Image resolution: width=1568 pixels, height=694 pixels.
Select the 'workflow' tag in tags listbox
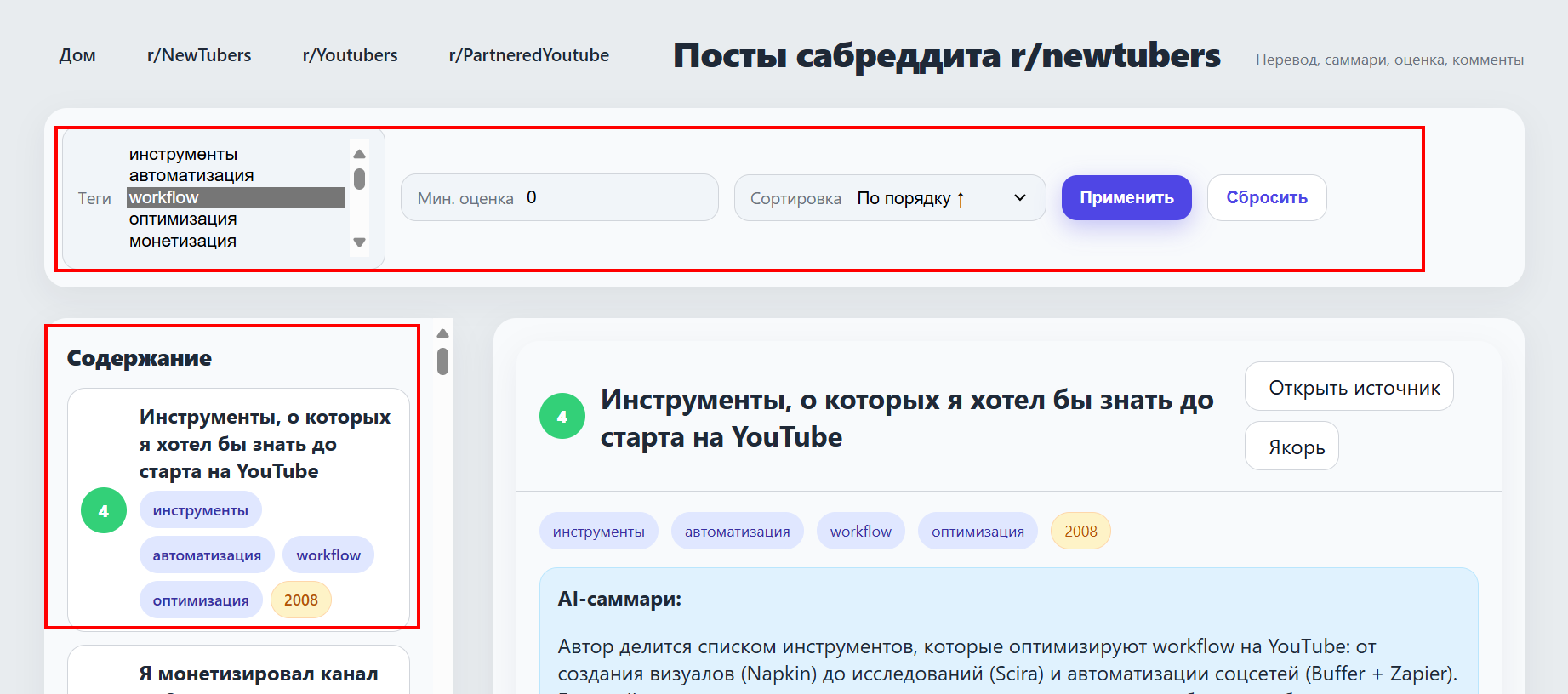(x=235, y=197)
